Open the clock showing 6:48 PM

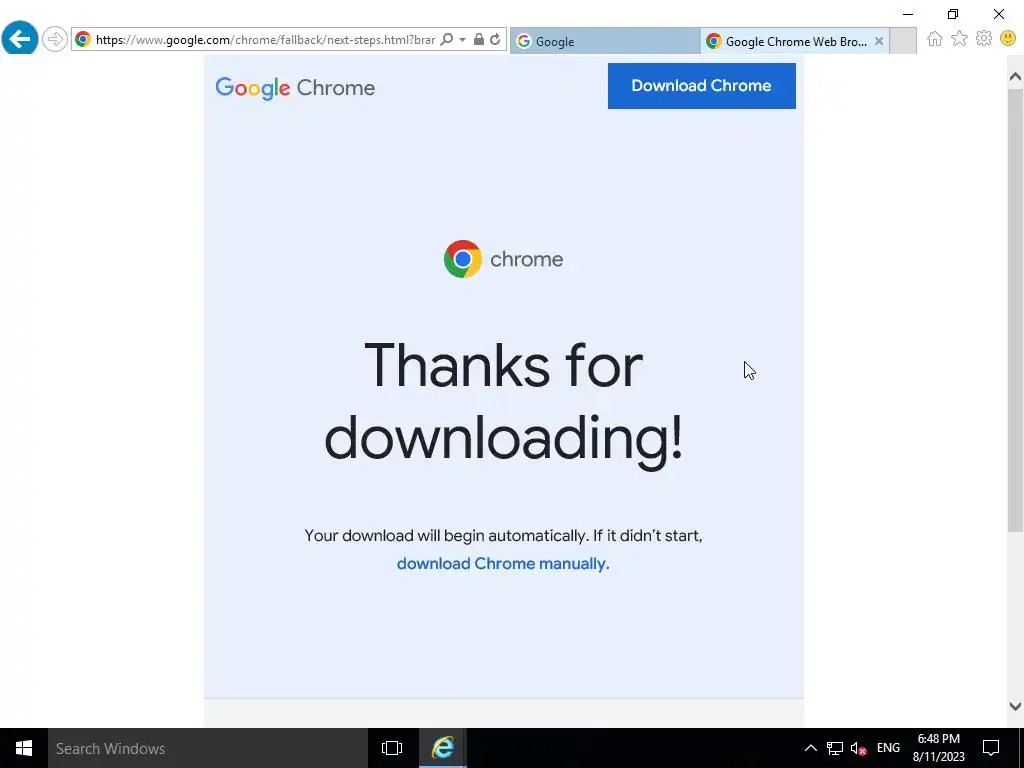938,748
